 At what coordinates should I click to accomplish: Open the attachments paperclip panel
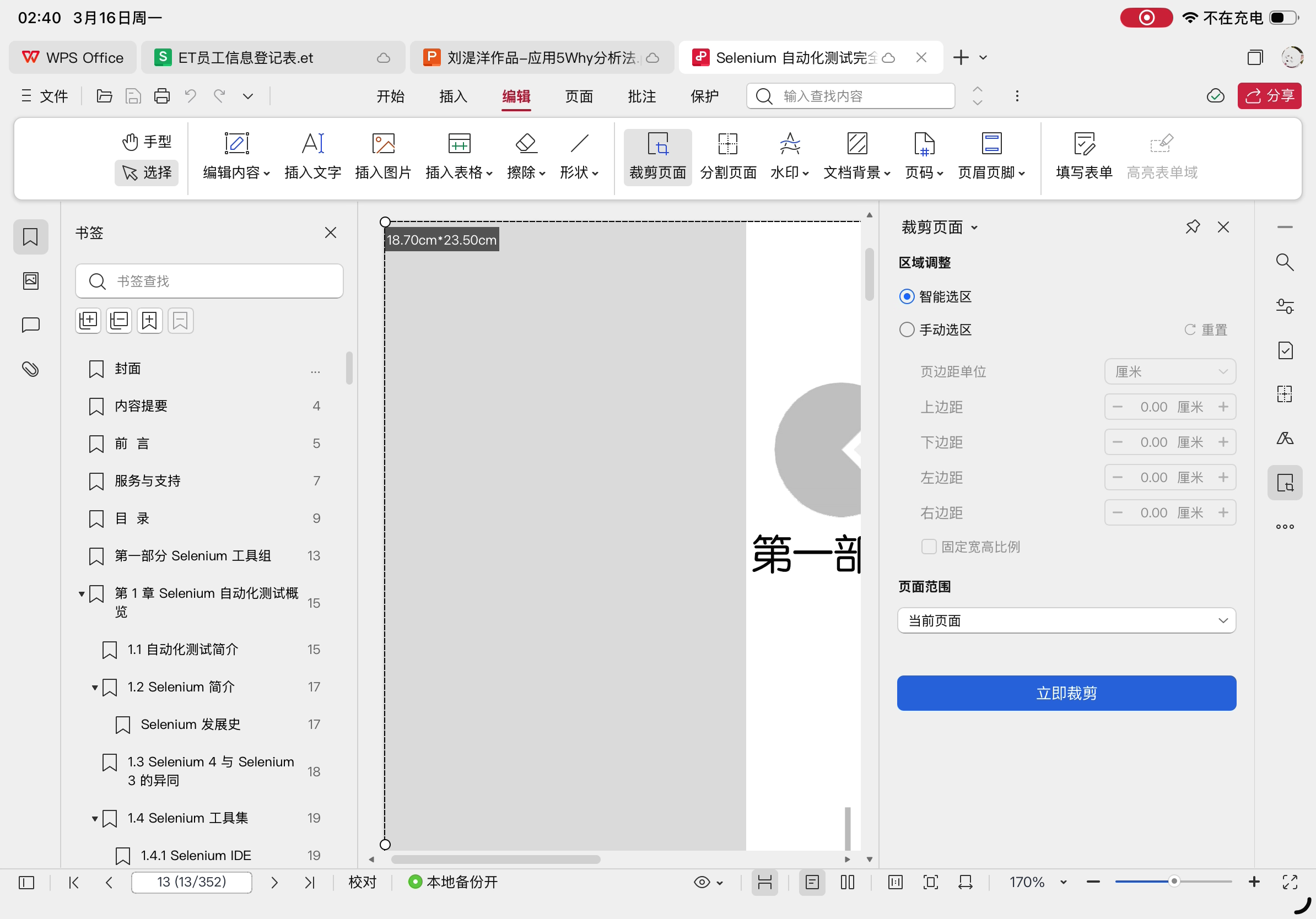(x=30, y=369)
